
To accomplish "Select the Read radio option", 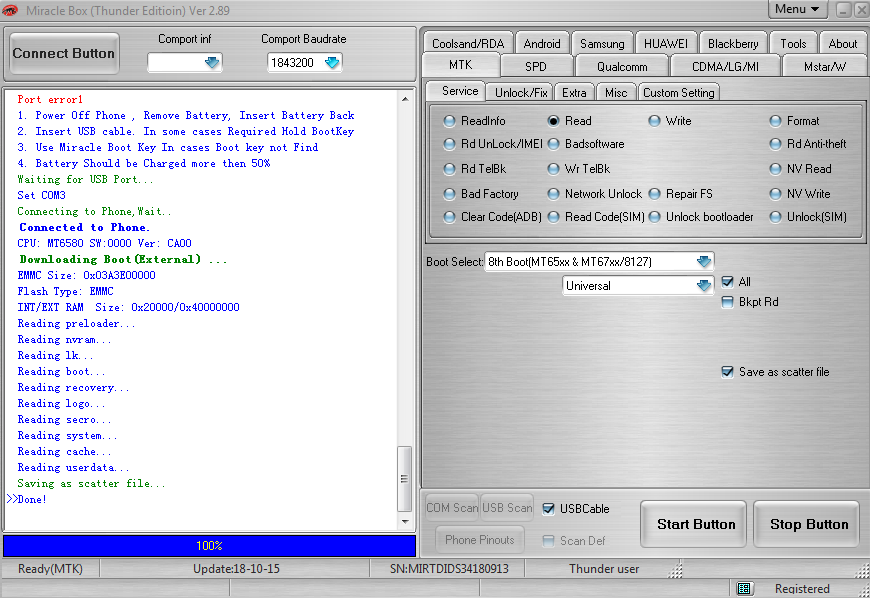I will tap(553, 121).
